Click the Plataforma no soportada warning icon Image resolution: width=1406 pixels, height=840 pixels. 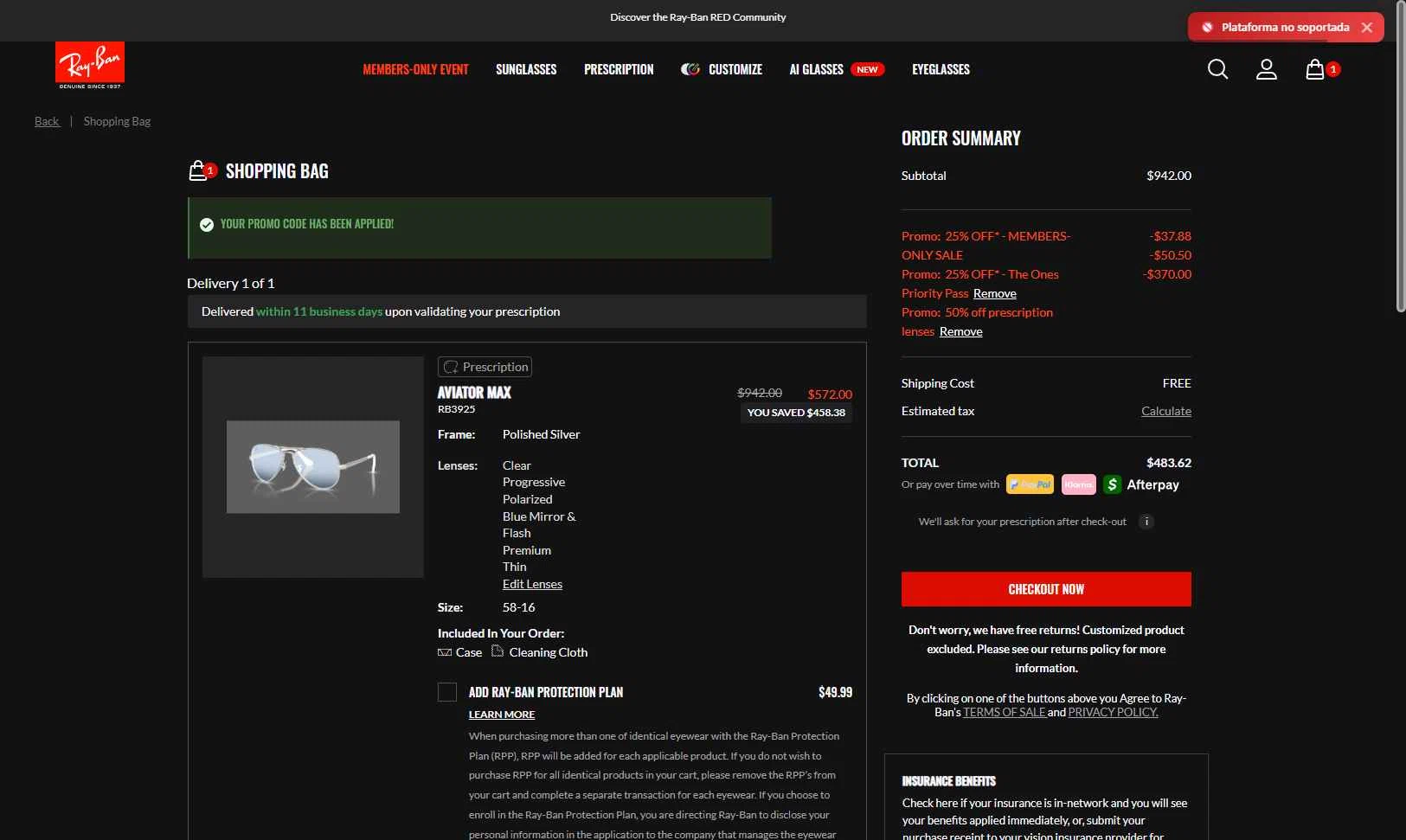[1207, 28]
